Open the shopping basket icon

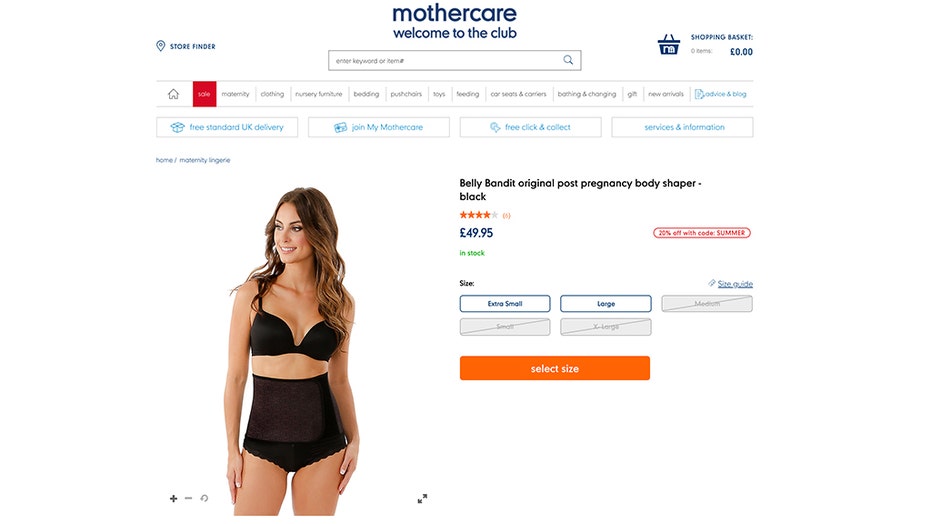point(669,45)
